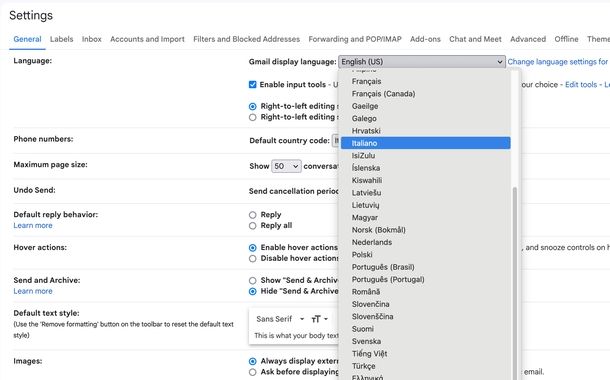
Task: Open the Add-ons tab
Action: (425, 39)
